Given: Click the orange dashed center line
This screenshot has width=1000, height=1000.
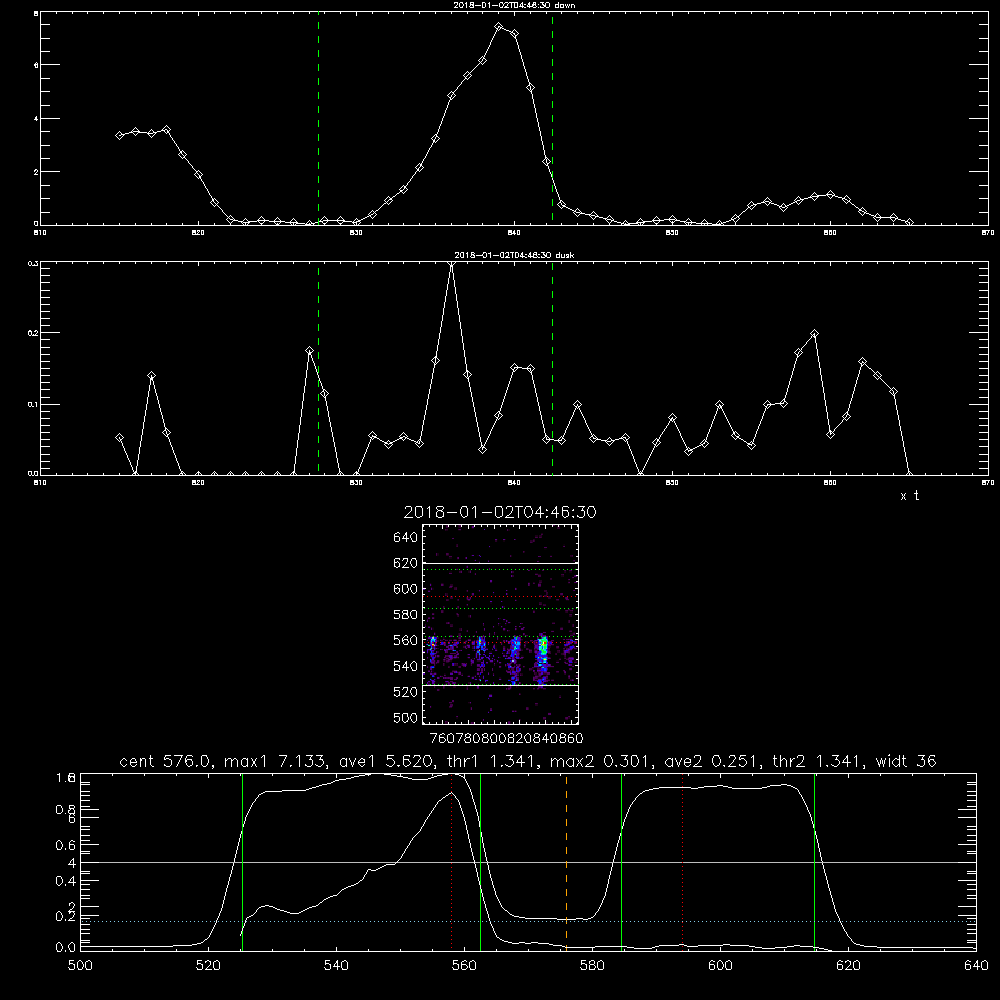Looking at the screenshot, I should (x=566, y=861).
